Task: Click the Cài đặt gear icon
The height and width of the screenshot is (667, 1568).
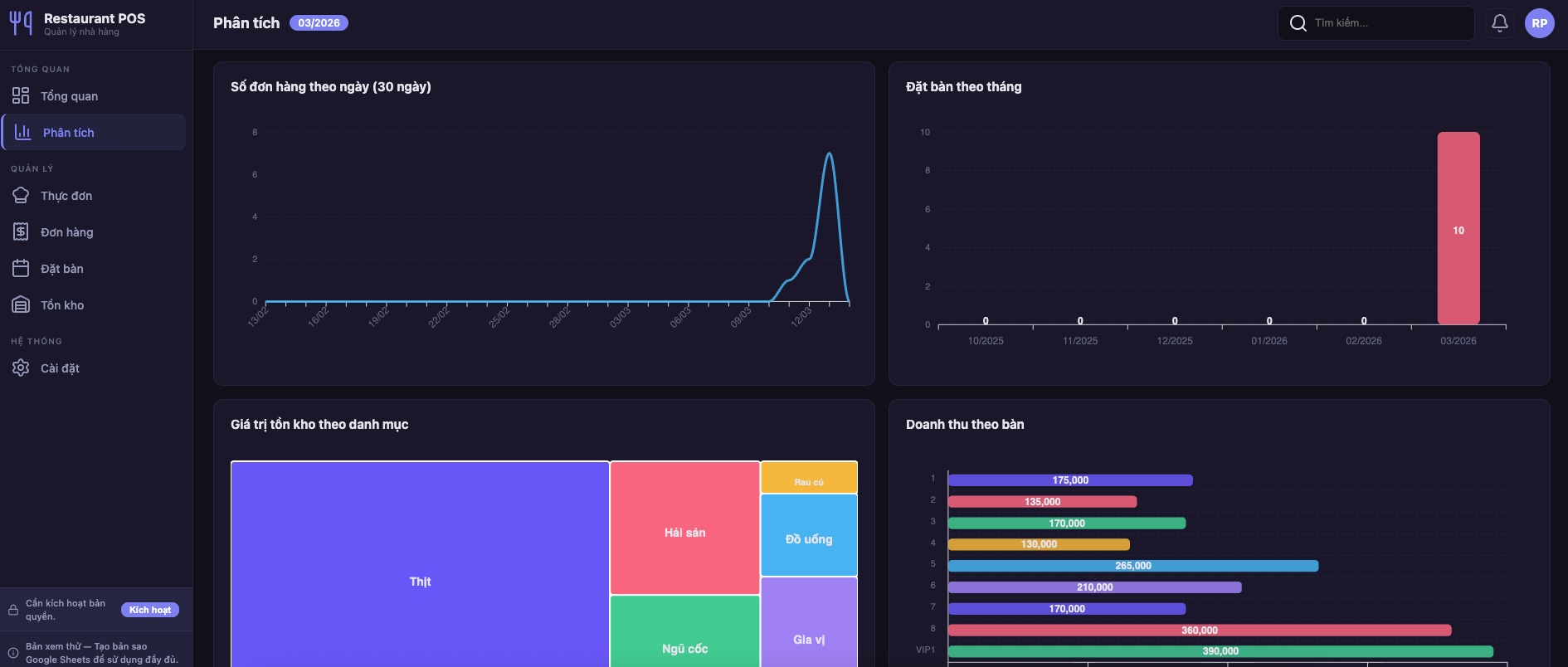Action: (21, 368)
